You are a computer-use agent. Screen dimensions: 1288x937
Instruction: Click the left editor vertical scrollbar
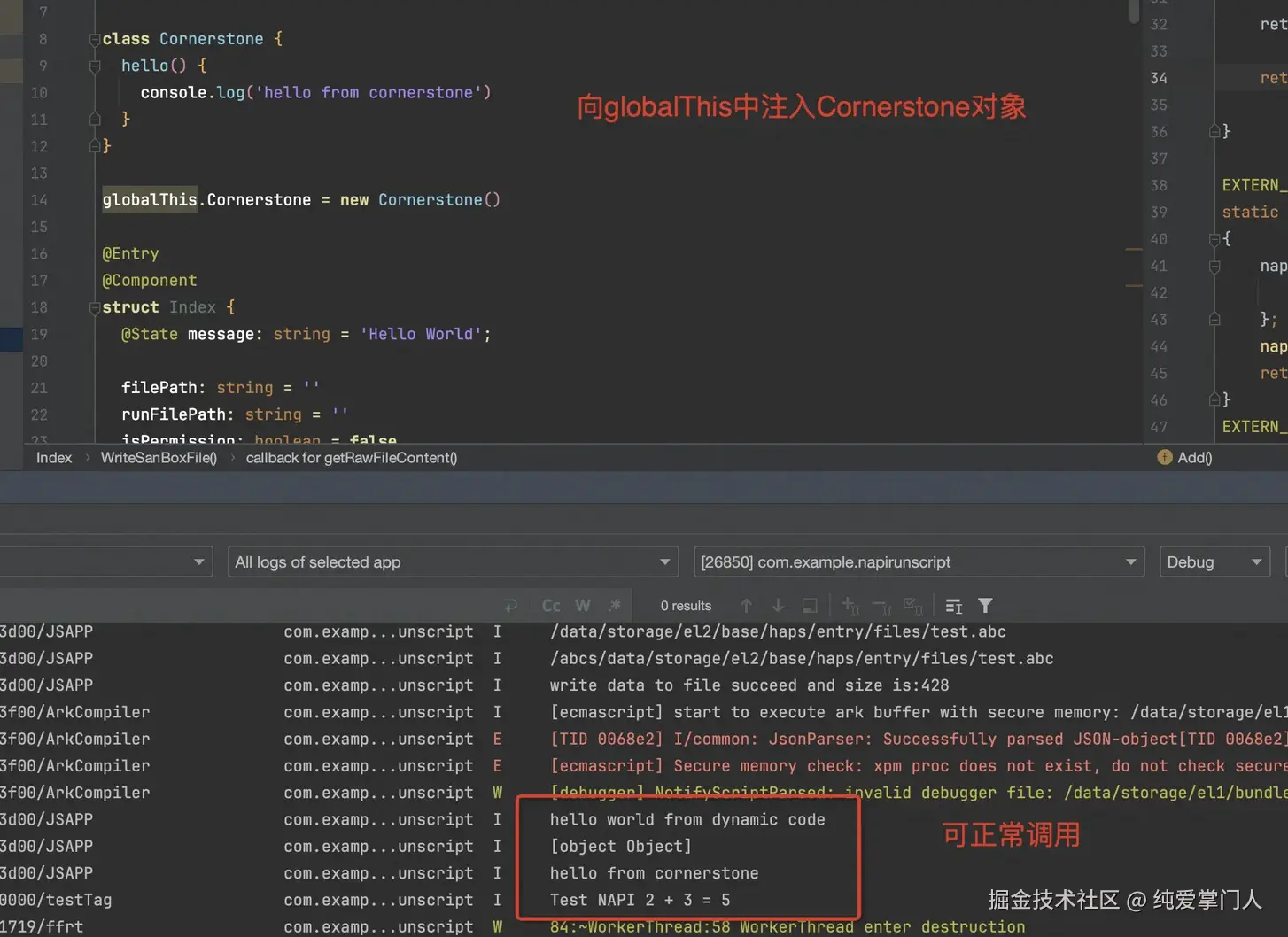[1134, 12]
